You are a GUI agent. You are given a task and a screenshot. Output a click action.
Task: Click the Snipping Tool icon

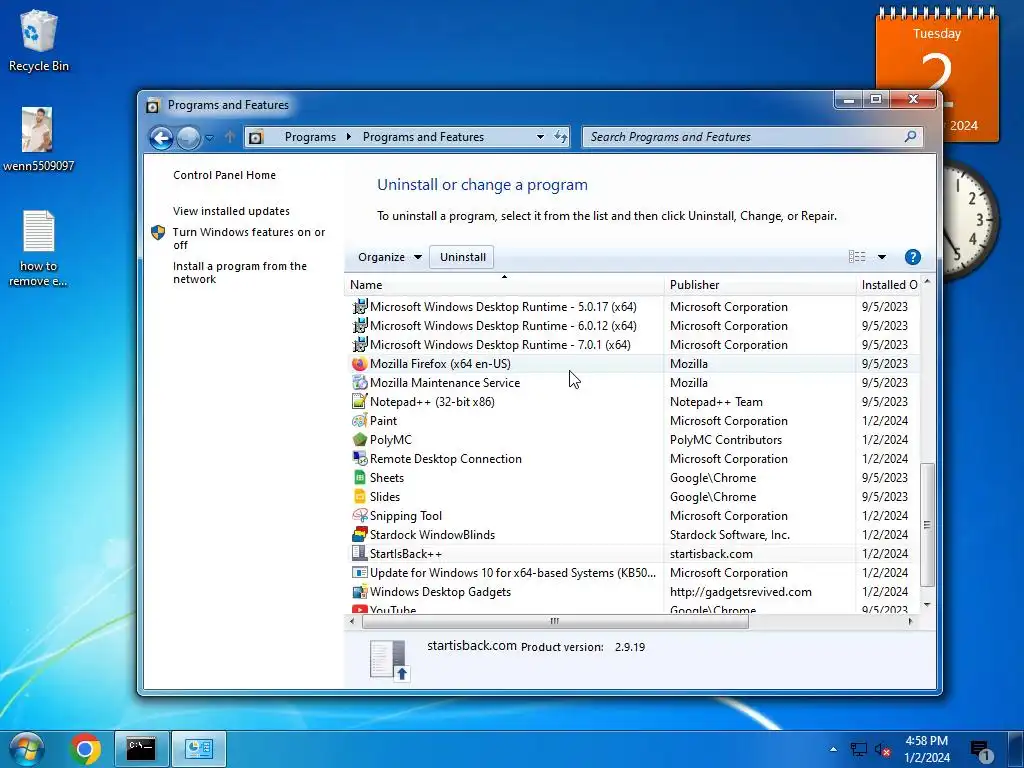pyautogui.click(x=359, y=515)
